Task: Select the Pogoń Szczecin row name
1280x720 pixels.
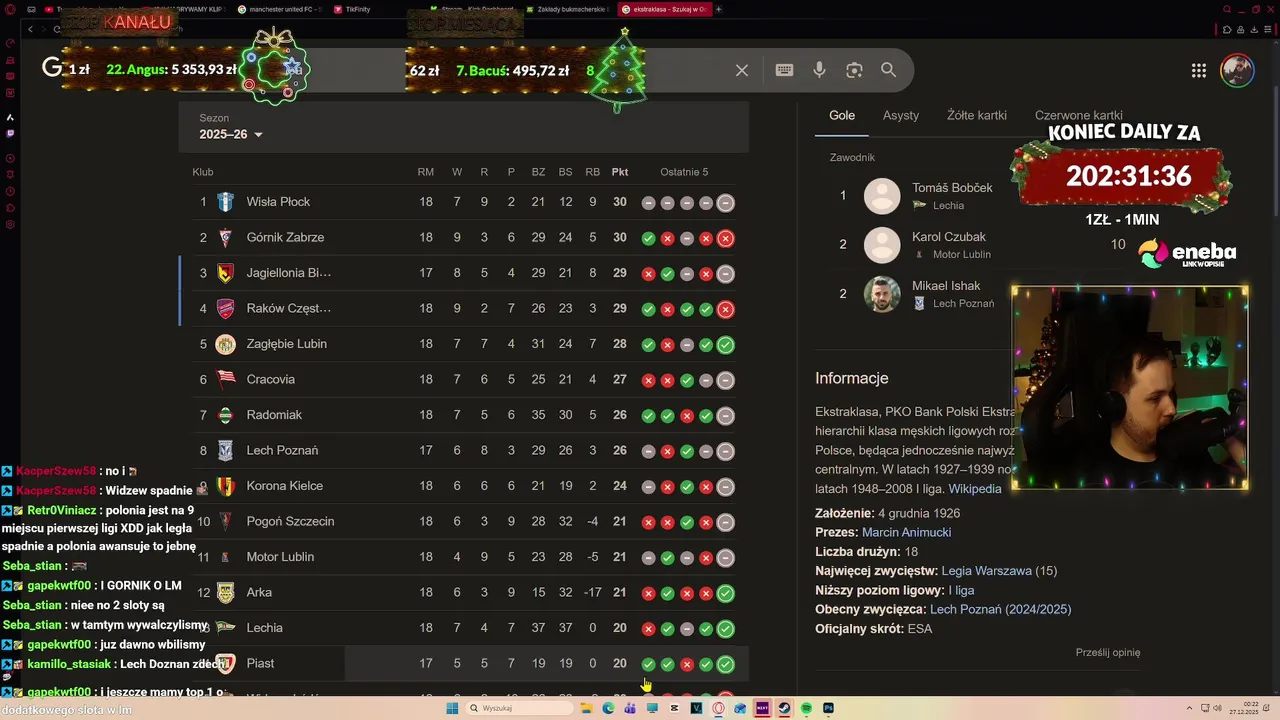Action: 290,522
